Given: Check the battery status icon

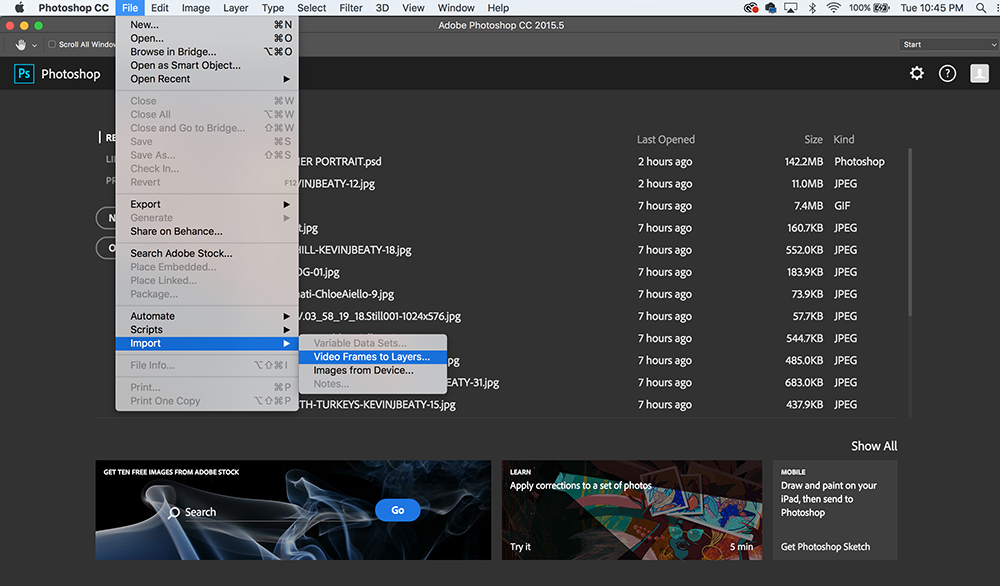Looking at the screenshot, I should pos(881,8).
